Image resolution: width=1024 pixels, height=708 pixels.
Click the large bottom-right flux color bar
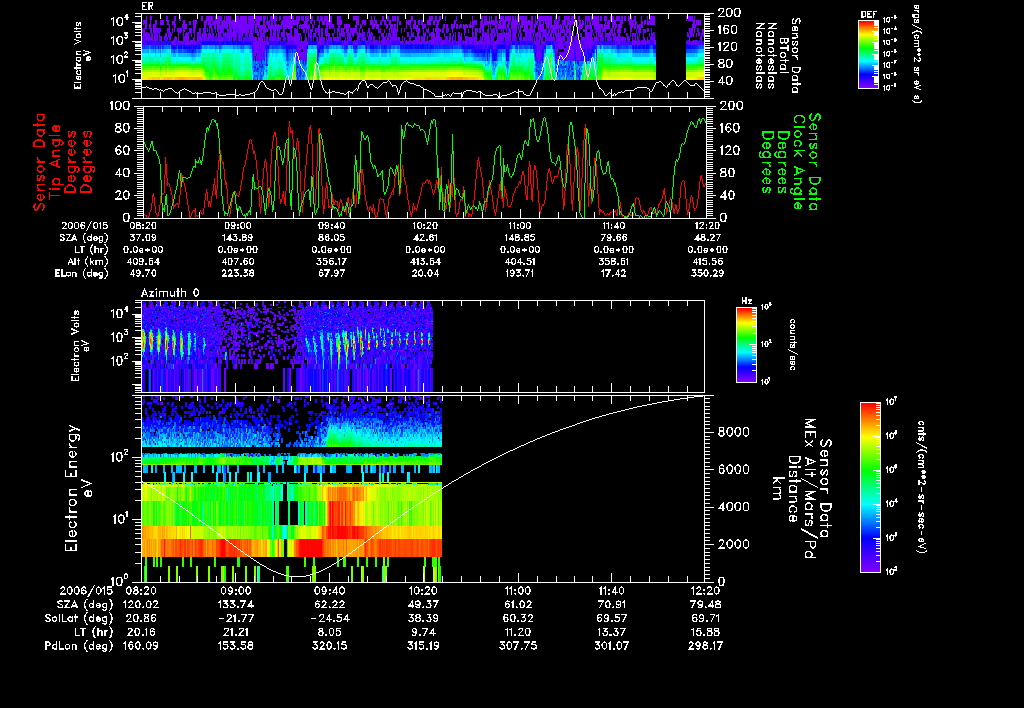tap(872, 487)
